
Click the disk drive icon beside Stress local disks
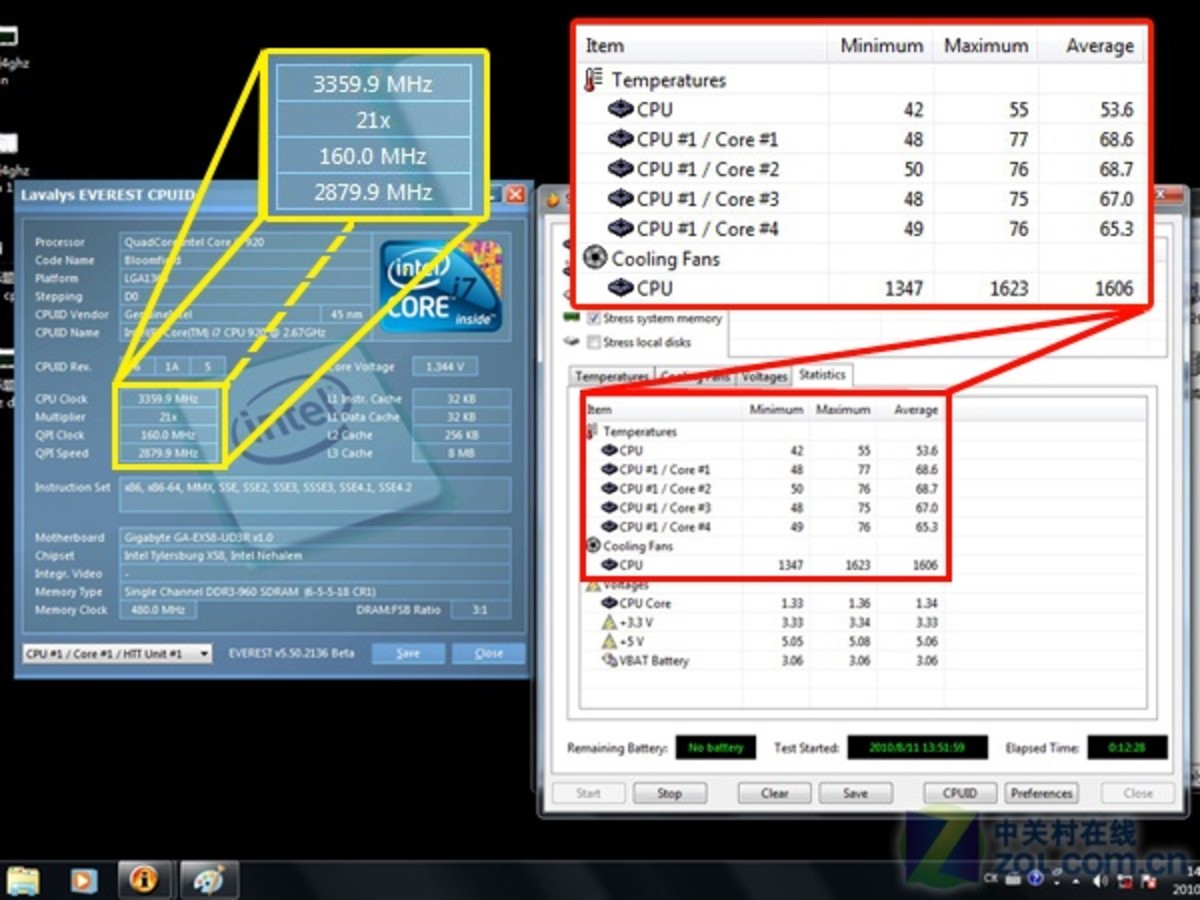(572, 342)
